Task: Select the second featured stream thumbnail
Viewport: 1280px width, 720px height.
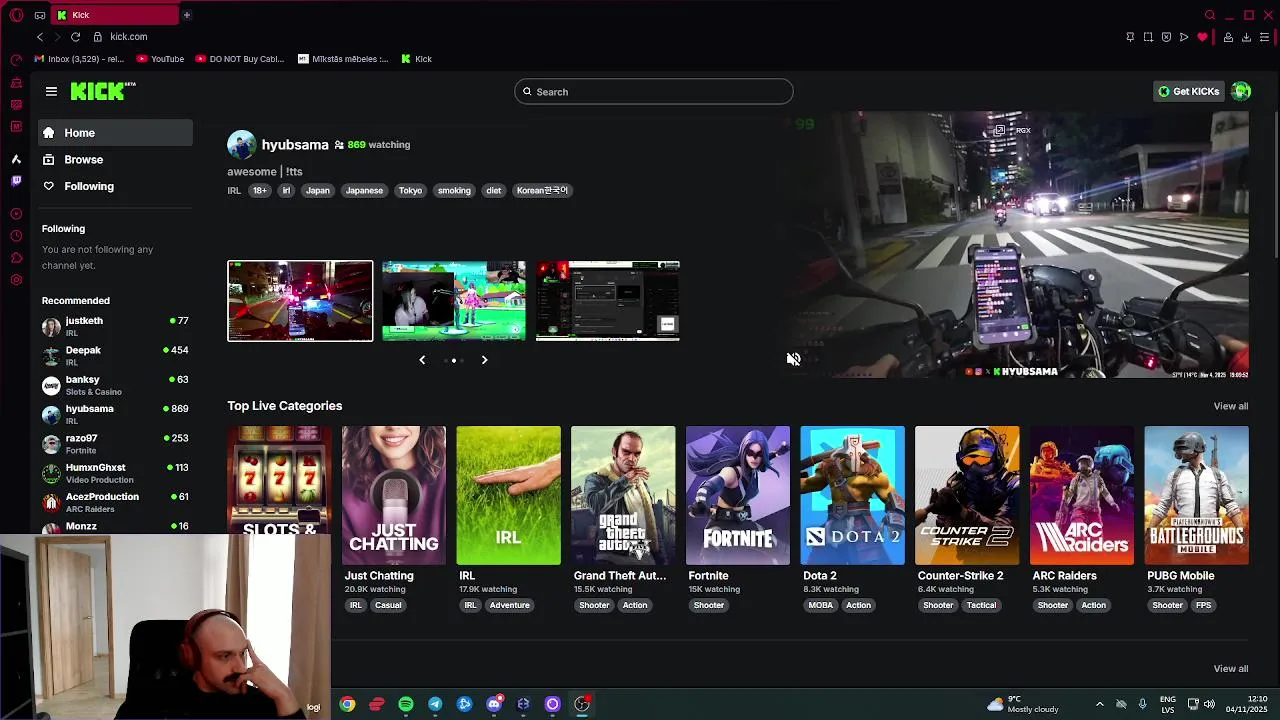Action: click(x=454, y=301)
